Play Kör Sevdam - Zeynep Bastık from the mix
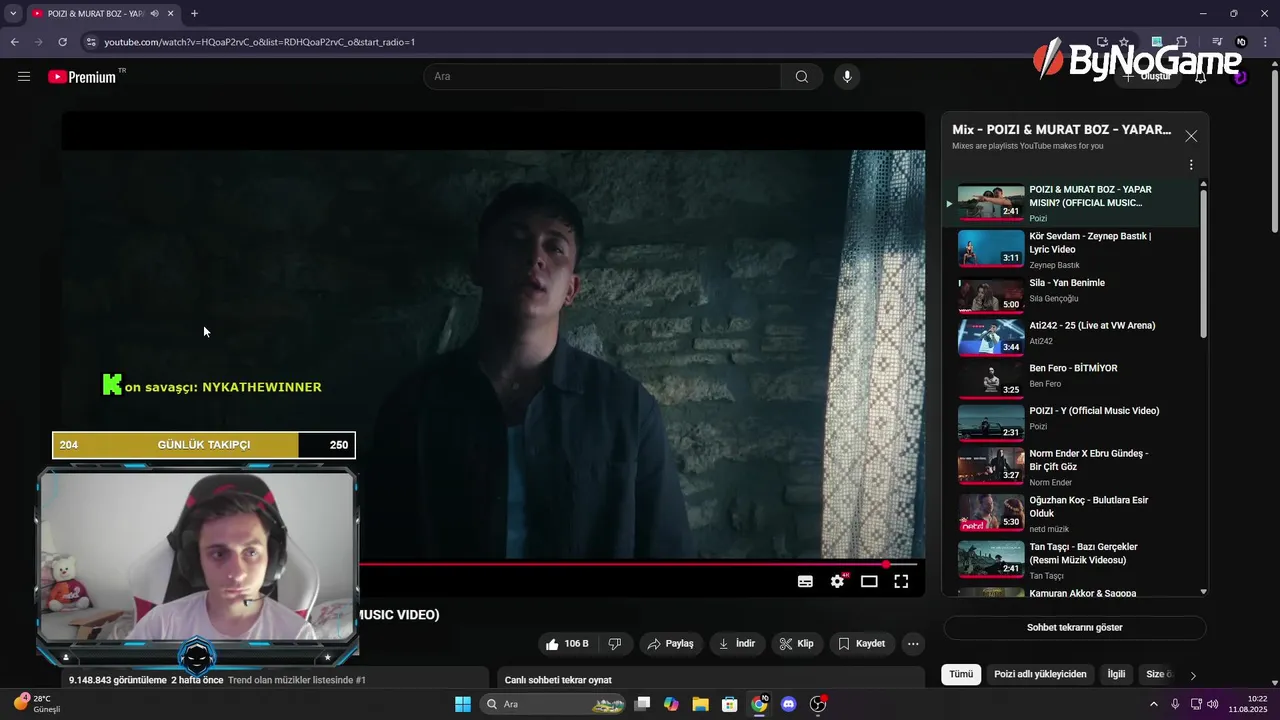Screen dimensions: 1280x720 coord(1070,249)
